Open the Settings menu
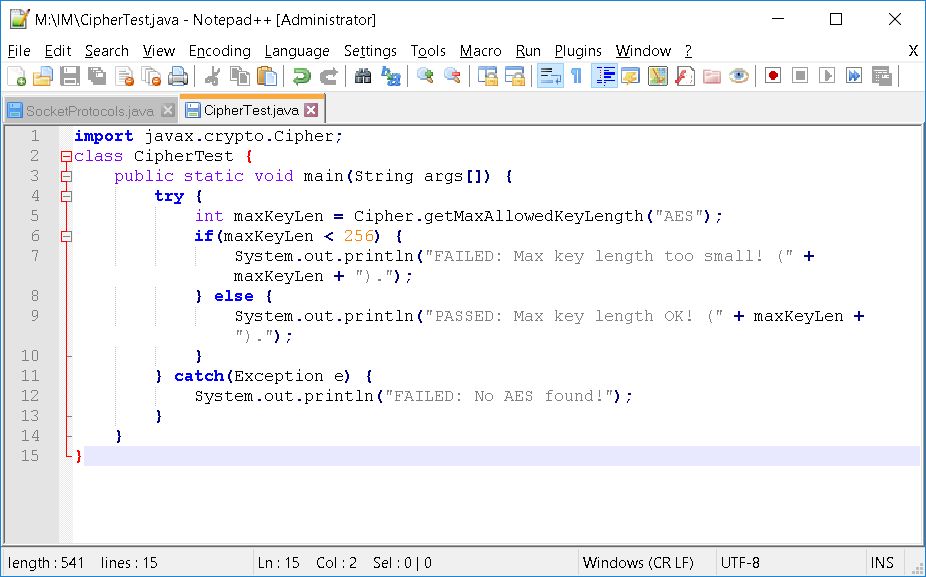This screenshot has height=577, width=926. pyautogui.click(x=370, y=51)
